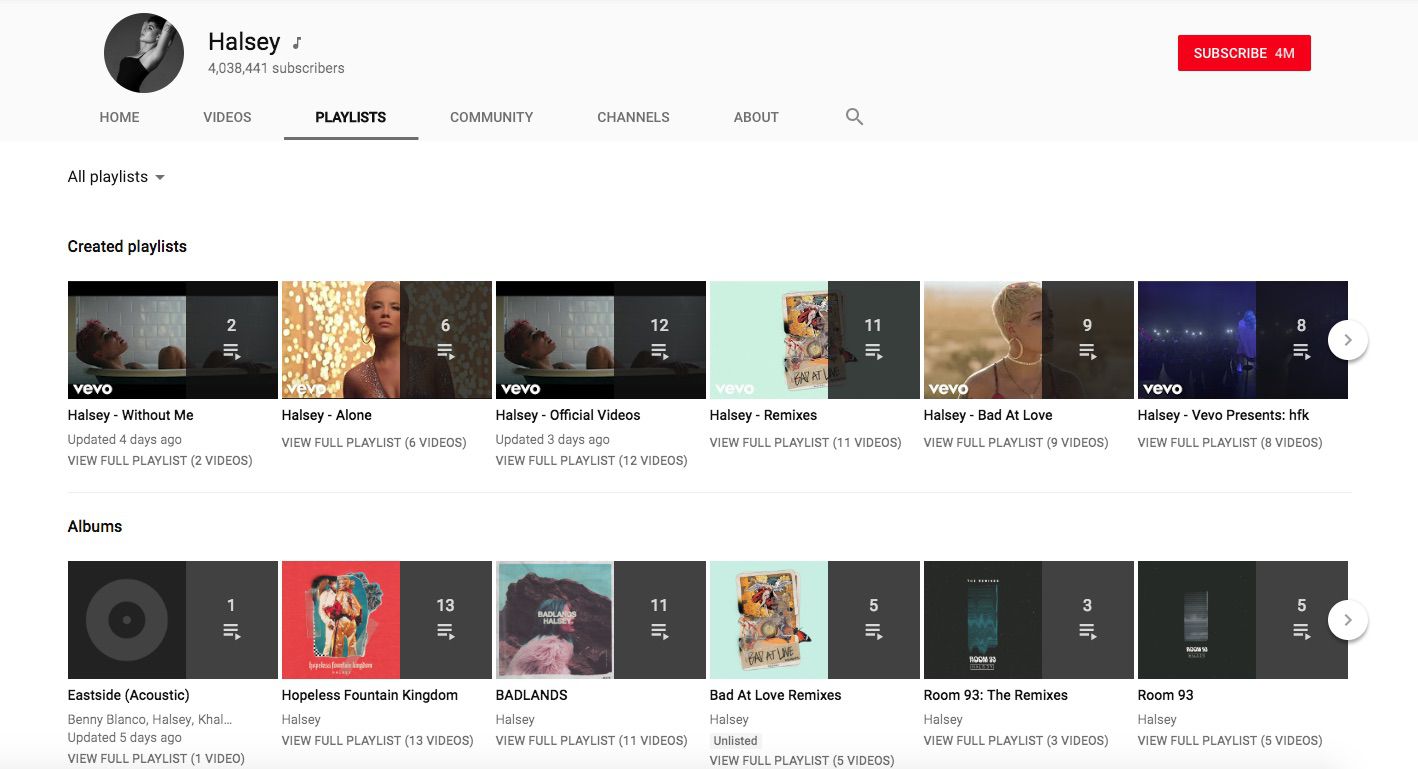Click the music note badge beside Halsey
This screenshot has height=769, width=1418.
pos(296,42)
